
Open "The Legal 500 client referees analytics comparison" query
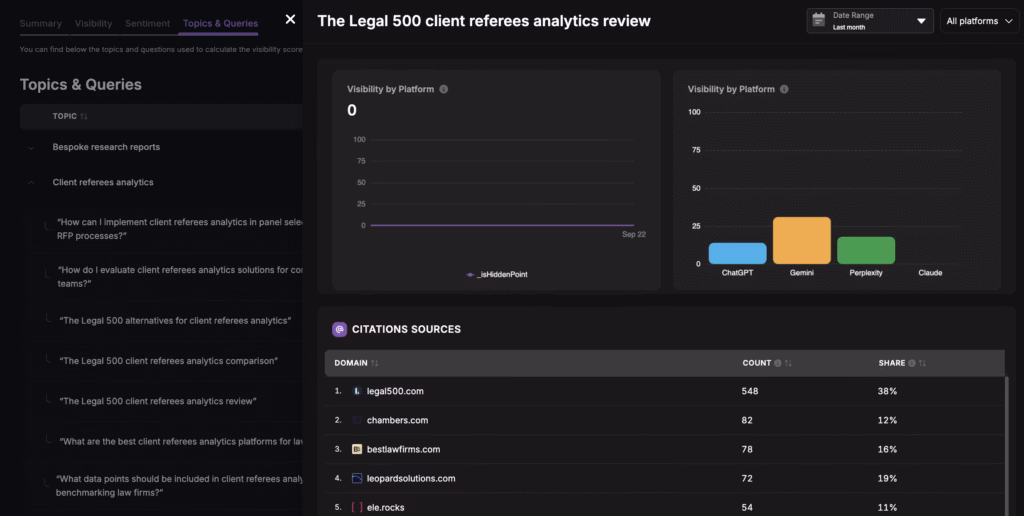coord(168,360)
